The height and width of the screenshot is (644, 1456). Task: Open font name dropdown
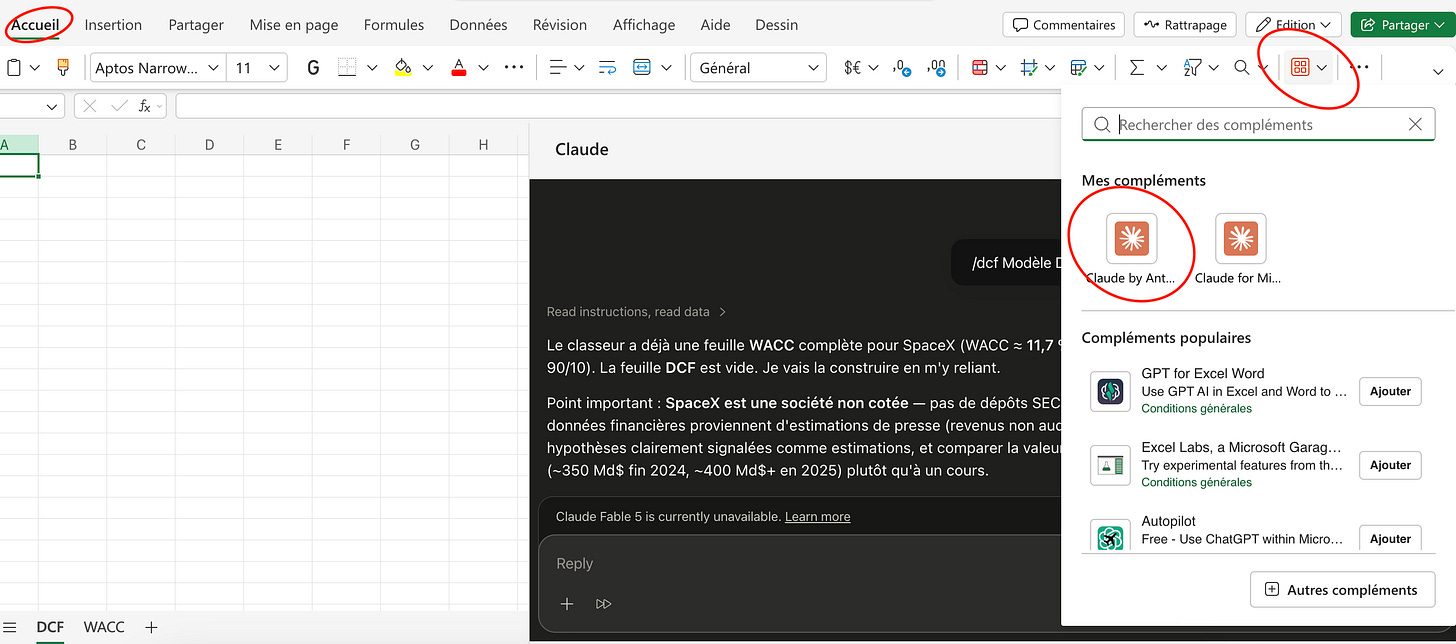coord(213,68)
